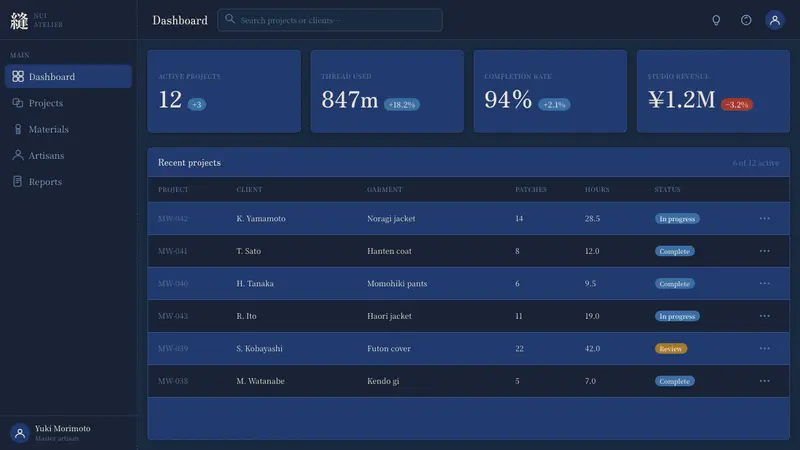Click the Review status on Futon cover
Viewport: 800px width, 450px height.
670,349
